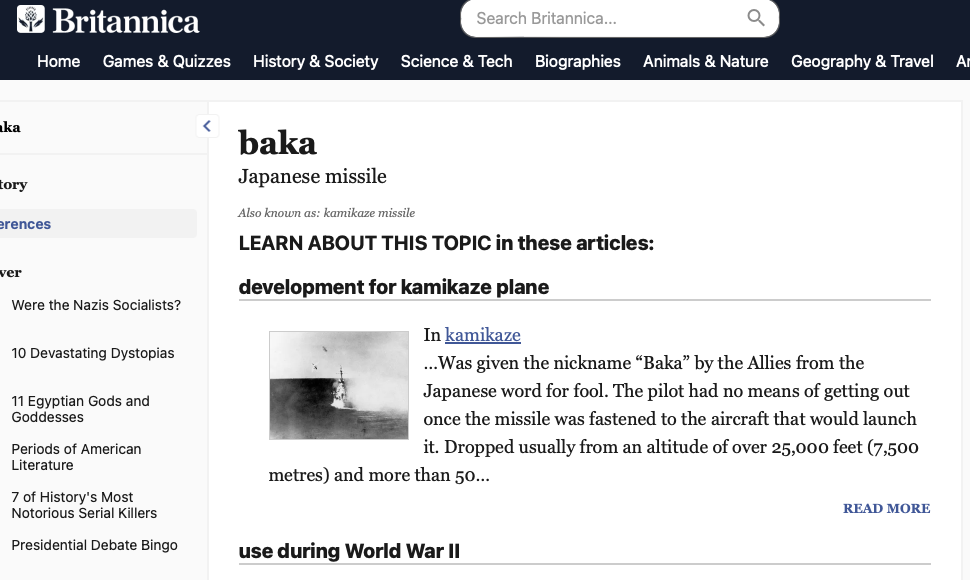Collapse the sidebar with the chevron arrow

[207, 126]
